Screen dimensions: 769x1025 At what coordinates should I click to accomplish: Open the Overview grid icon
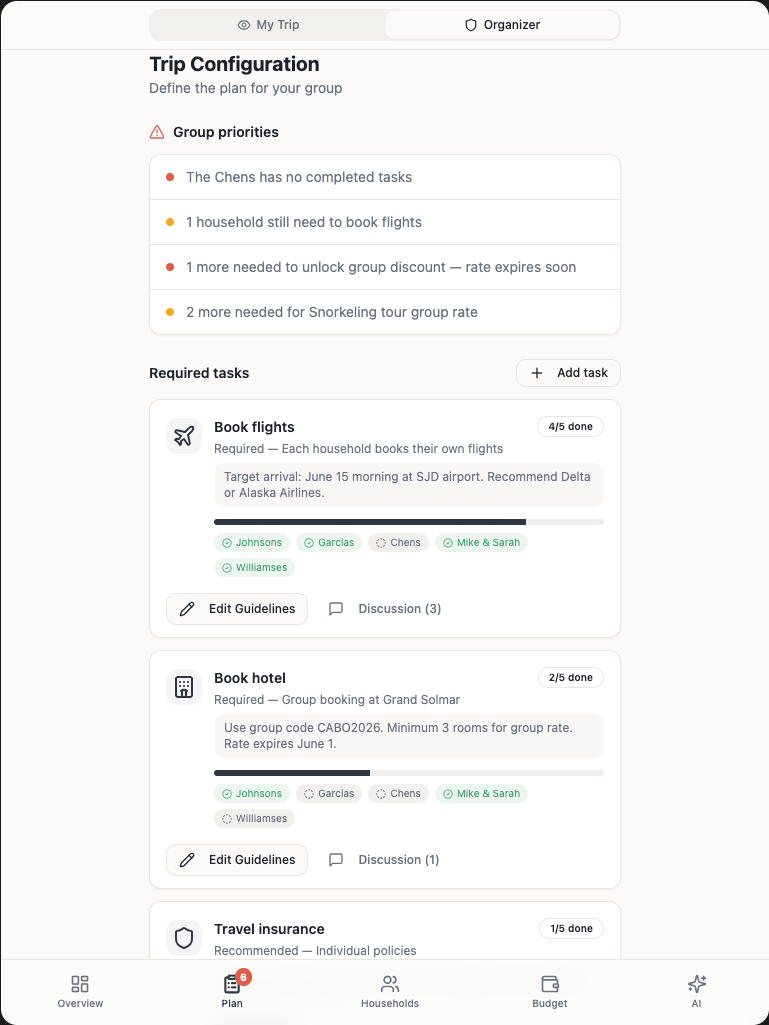pos(80,984)
